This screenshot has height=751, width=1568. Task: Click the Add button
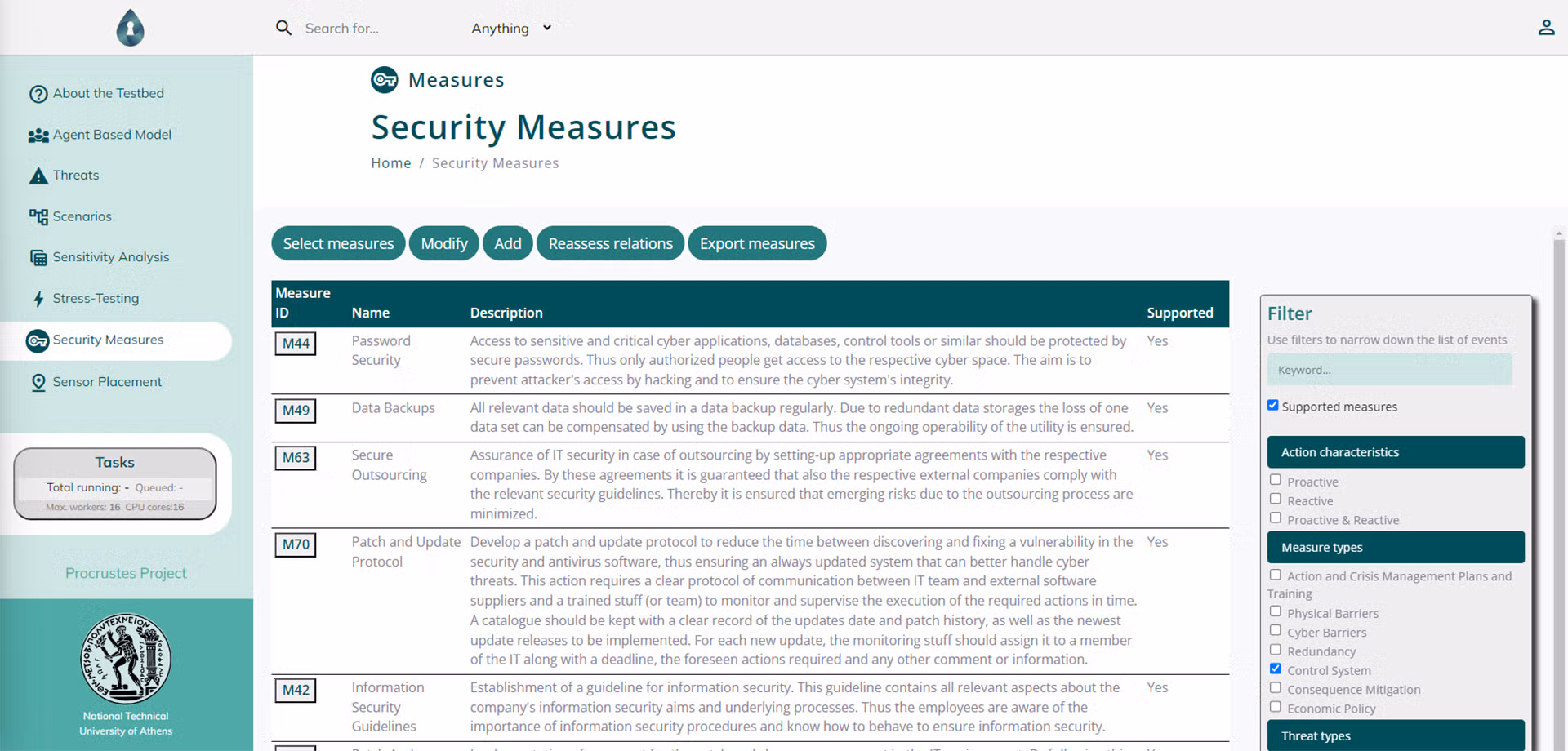(507, 243)
